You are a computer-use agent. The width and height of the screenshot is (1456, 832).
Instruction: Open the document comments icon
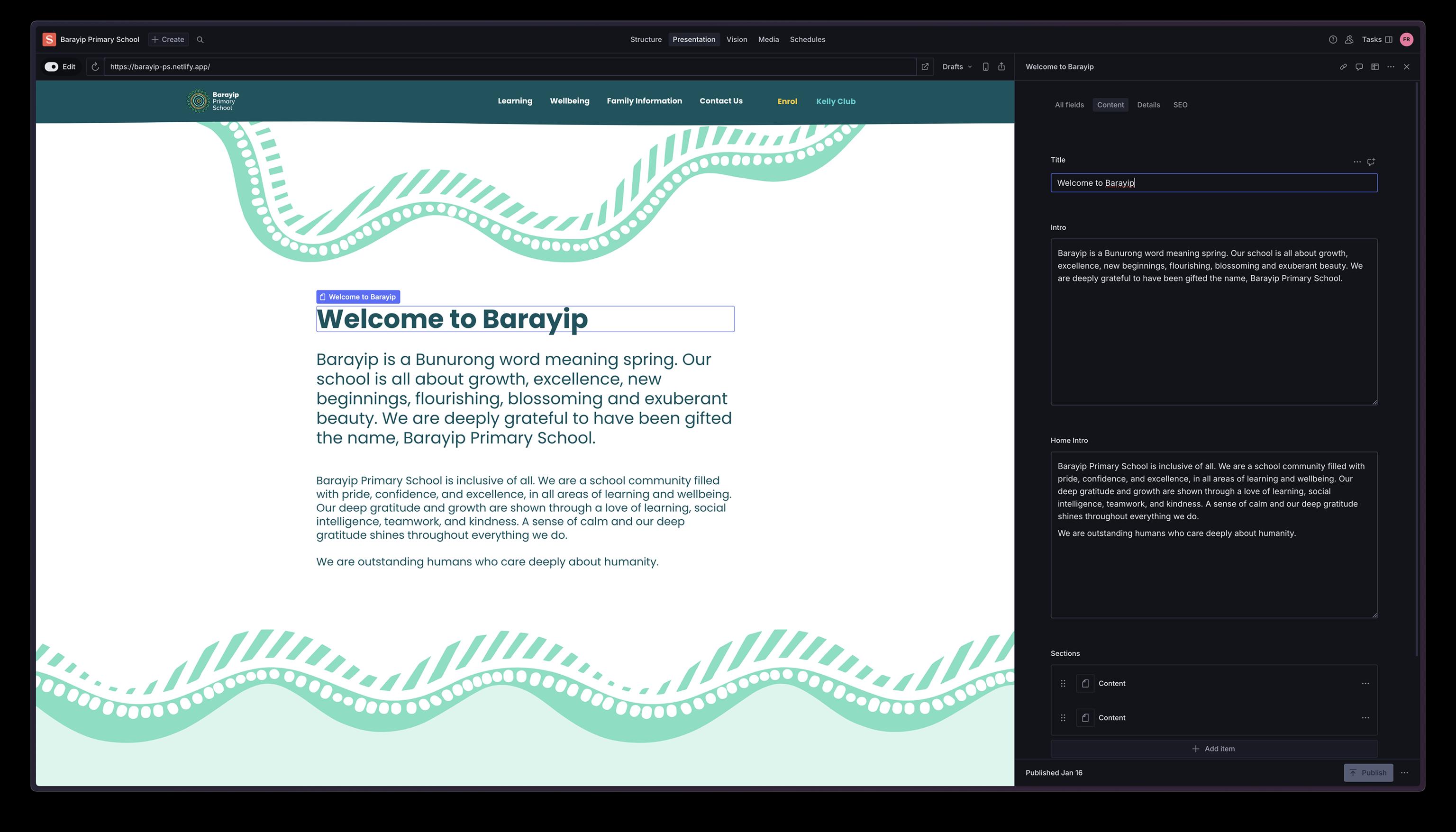1359,67
